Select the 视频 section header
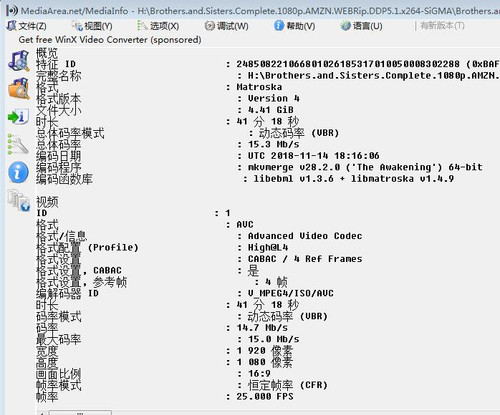Image resolution: width=500 pixels, height=415 pixels. pos(47,202)
